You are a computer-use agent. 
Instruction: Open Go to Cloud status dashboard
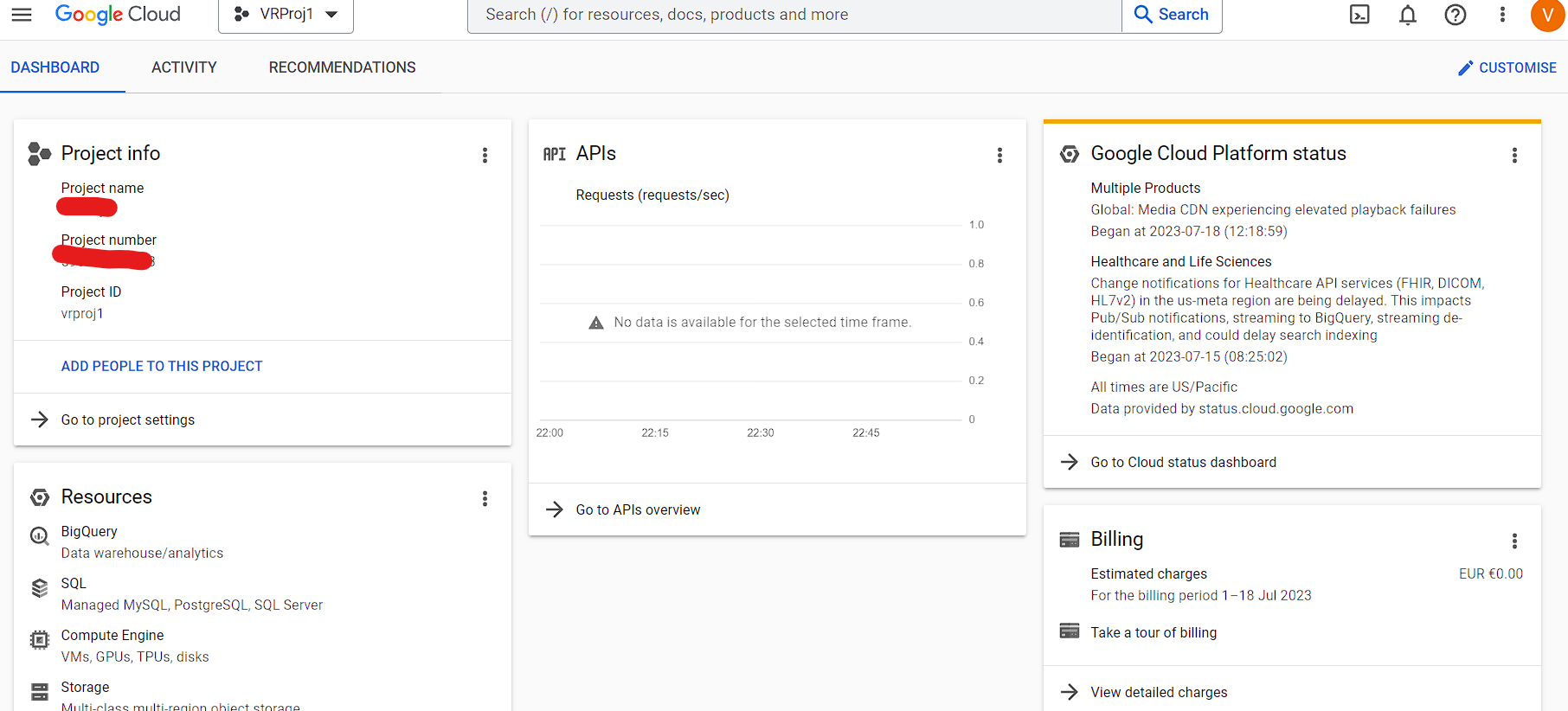pos(1183,462)
